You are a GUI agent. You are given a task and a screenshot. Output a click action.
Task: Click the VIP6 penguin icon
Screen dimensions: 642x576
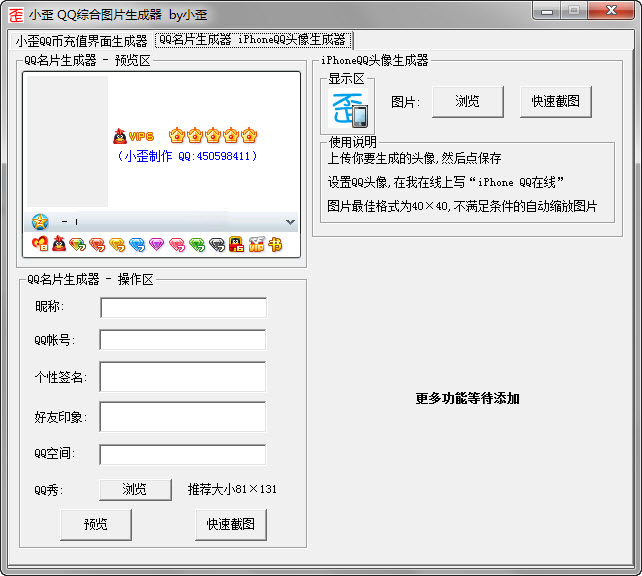tap(120, 136)
